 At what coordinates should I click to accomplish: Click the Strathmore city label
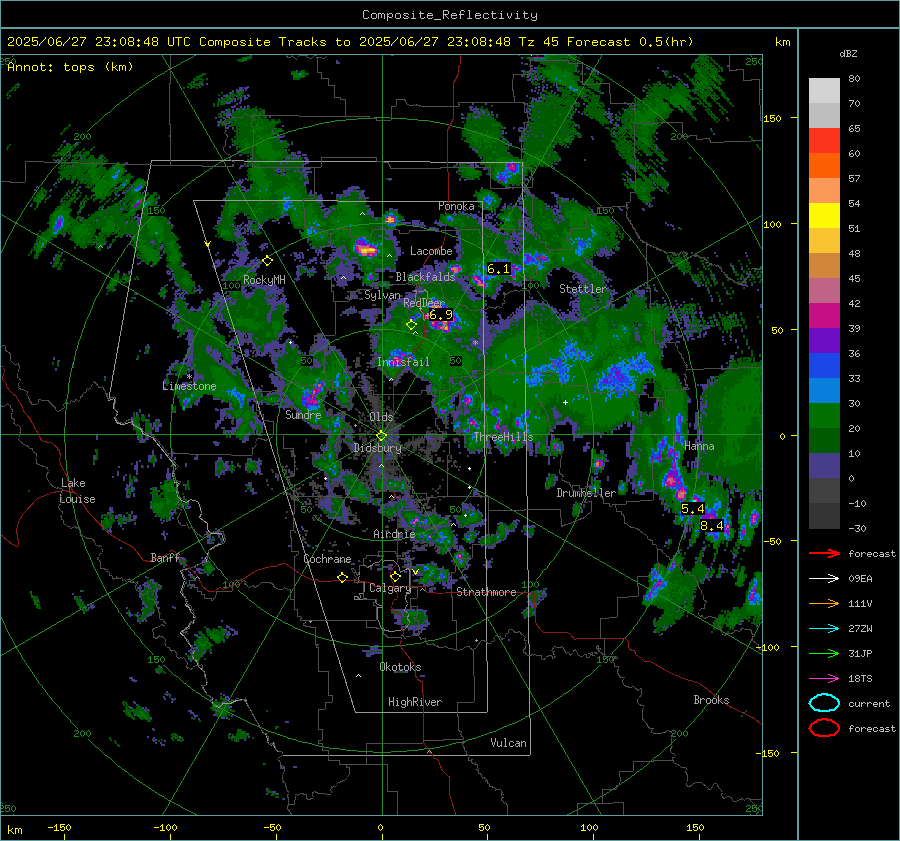coord(486,592)
